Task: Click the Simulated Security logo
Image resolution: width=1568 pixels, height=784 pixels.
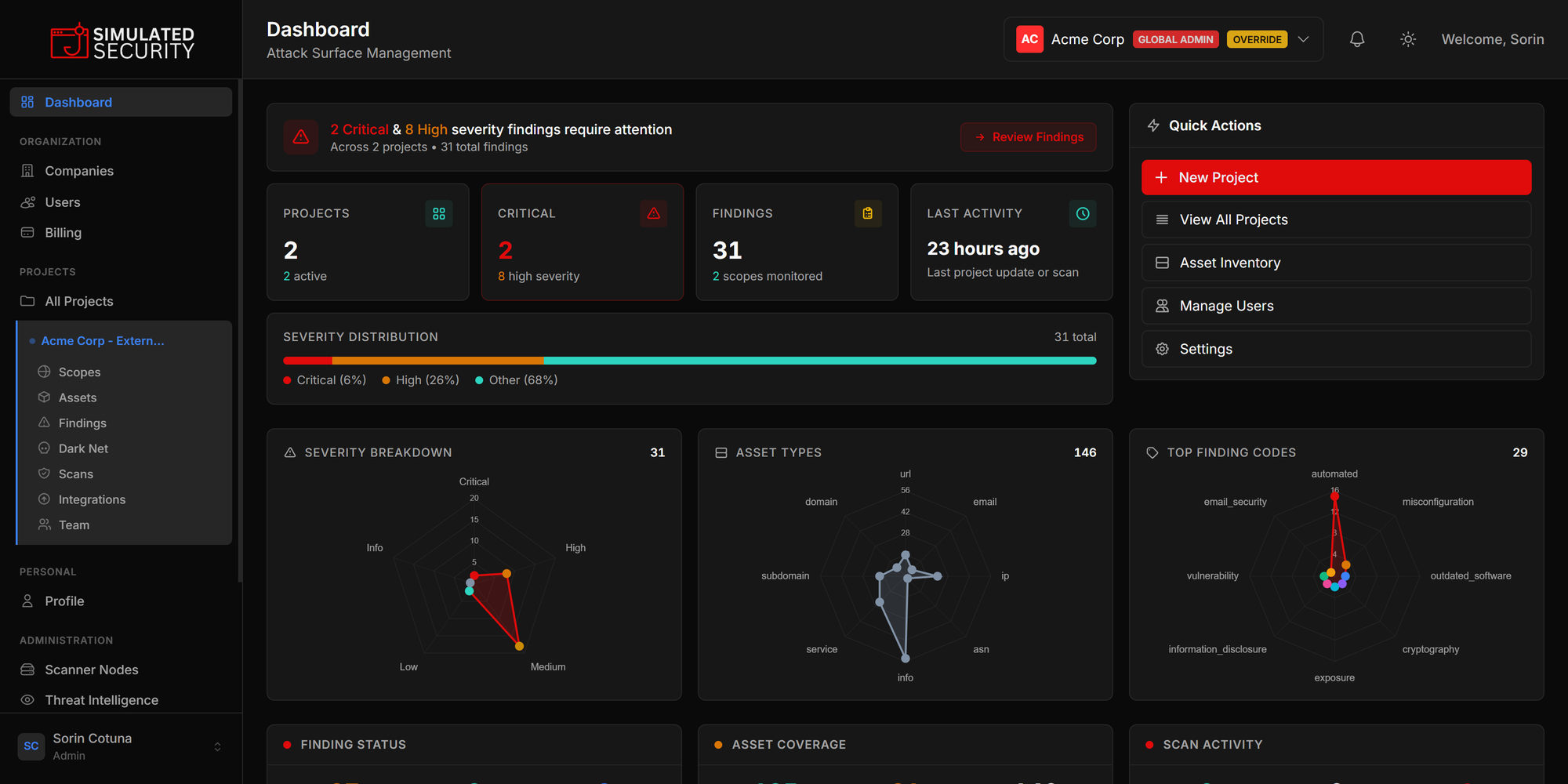Action: tap(122, 41)
